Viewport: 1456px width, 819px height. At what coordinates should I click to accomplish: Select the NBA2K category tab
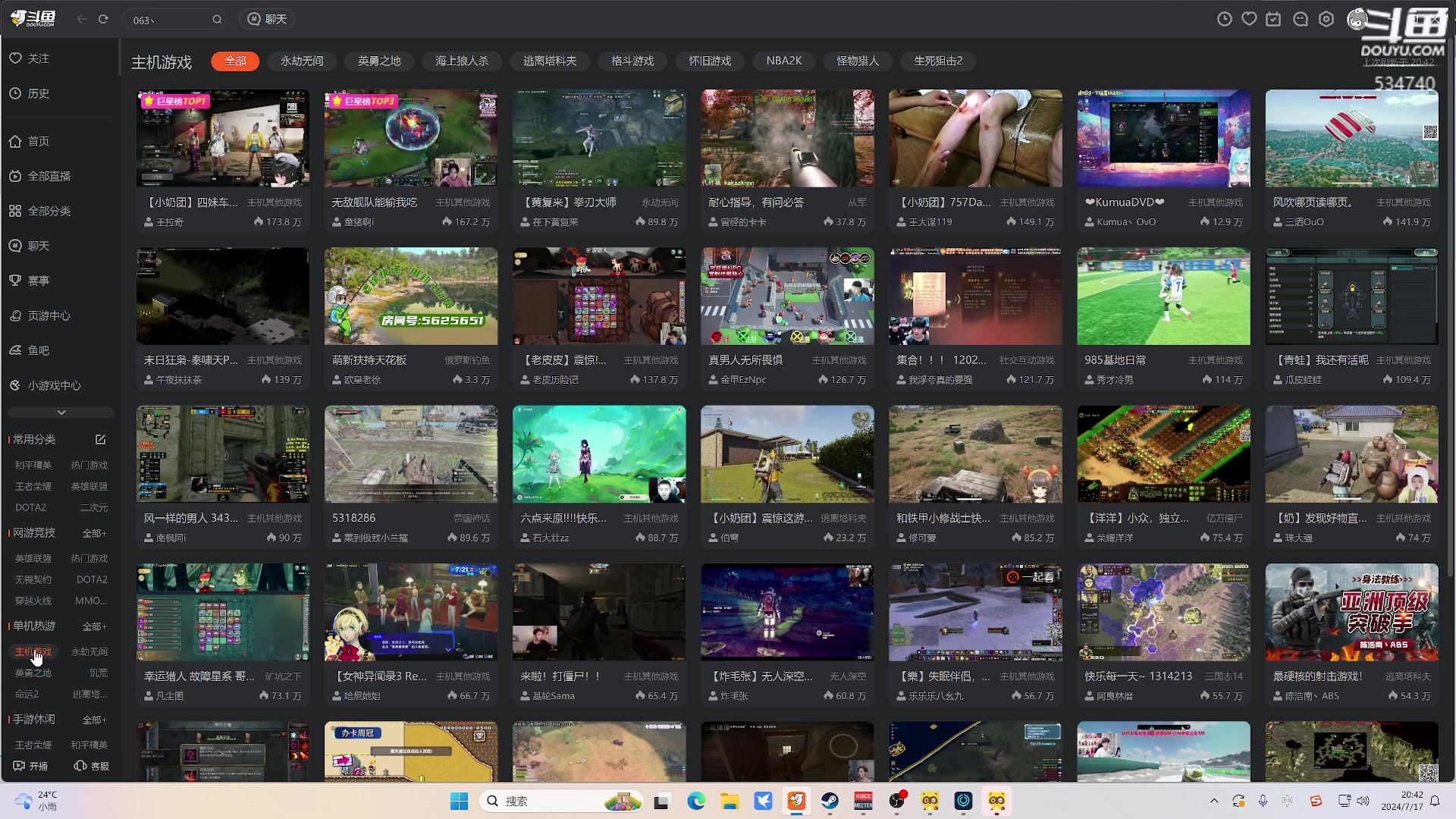click(784, 61)
